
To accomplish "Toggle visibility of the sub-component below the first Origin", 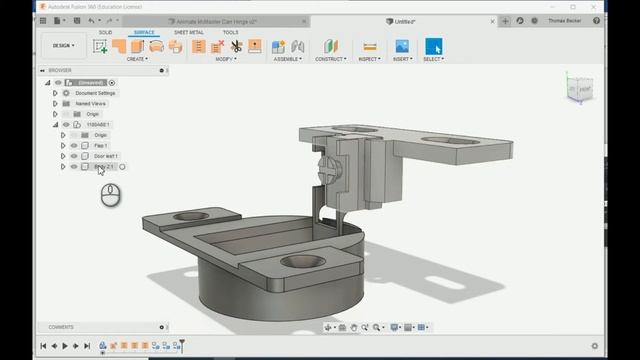I will pyautogui.click(x=66, y=124).
